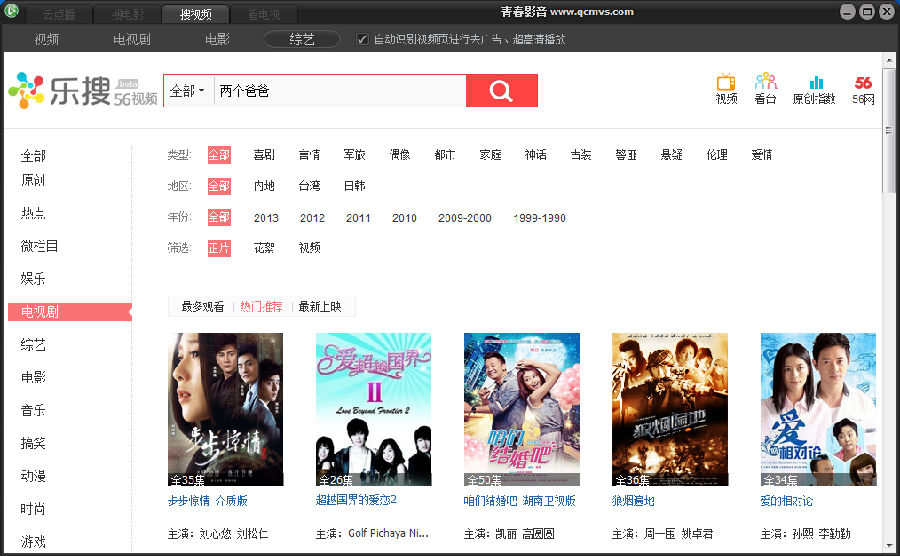Toggle the auto-detect video ad removal checkbox

click(362, 40)
